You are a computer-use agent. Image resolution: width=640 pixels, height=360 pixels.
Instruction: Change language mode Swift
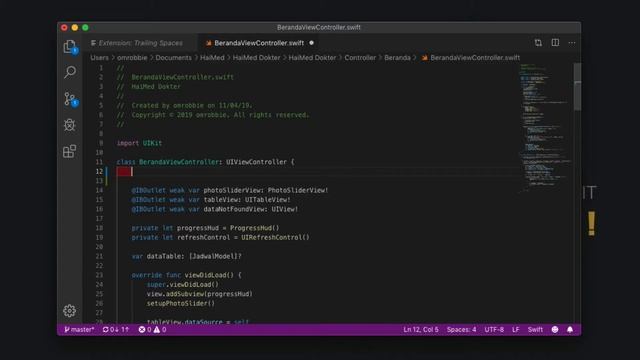(535, 329)
